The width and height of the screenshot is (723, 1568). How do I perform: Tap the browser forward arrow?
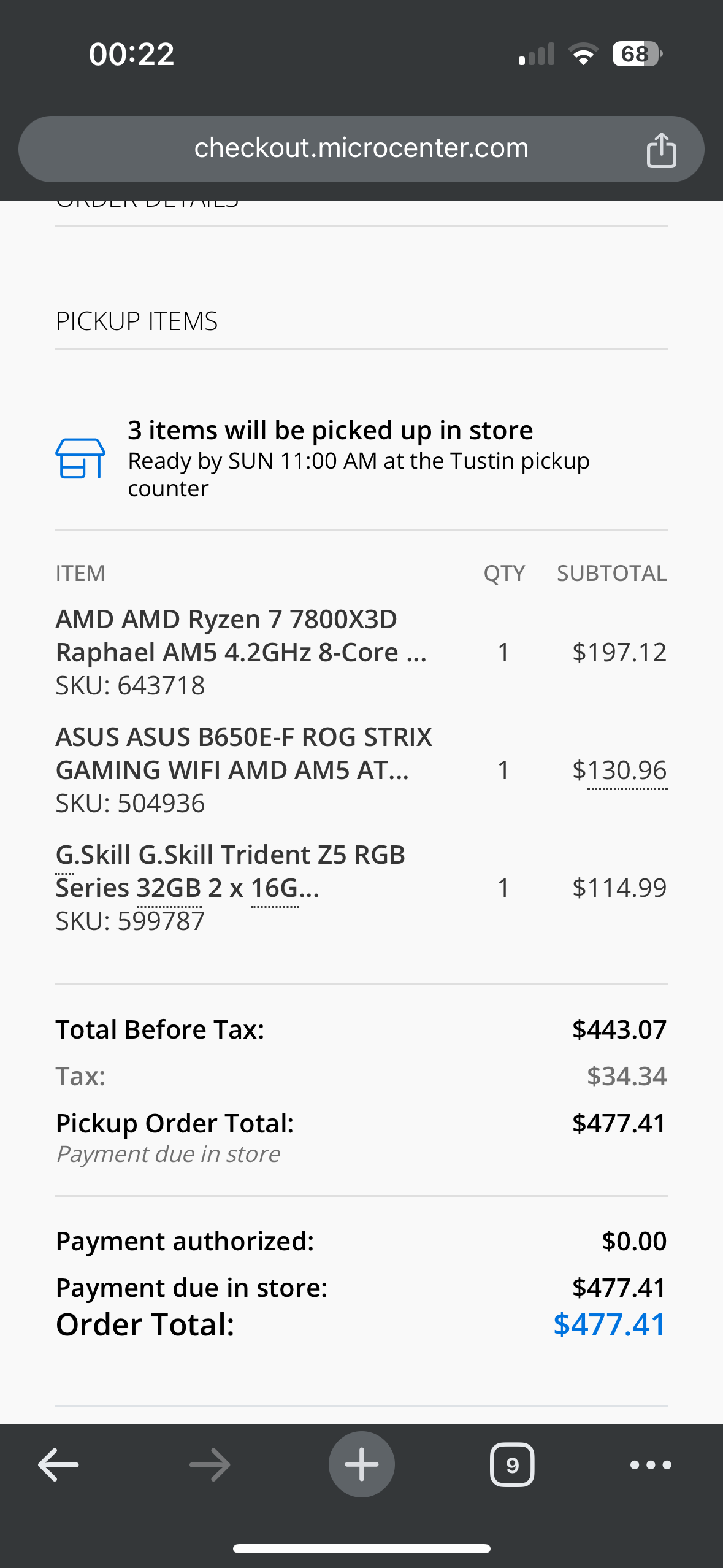(210, 1465)
